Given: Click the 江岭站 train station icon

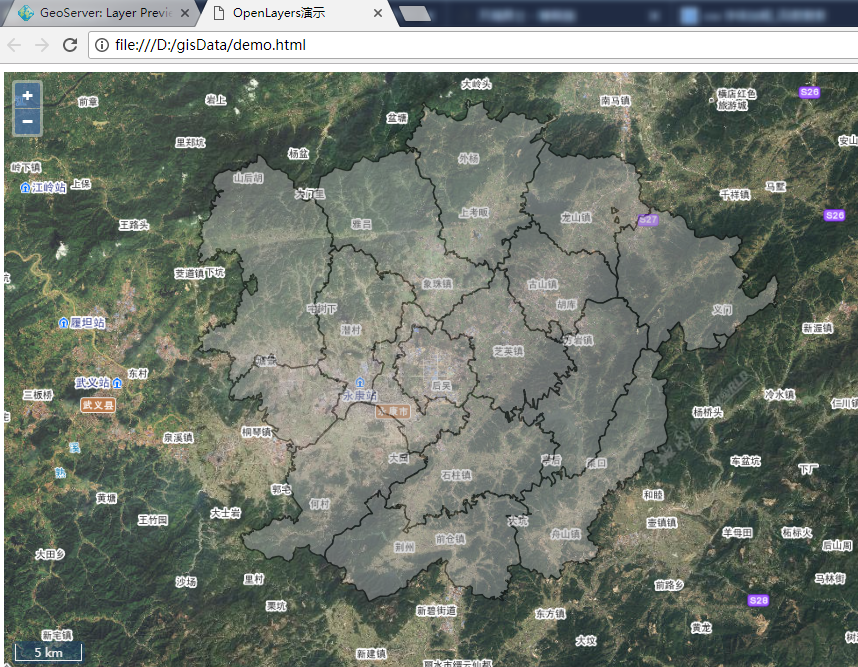Looking at the screenshot, I should 25,187.
